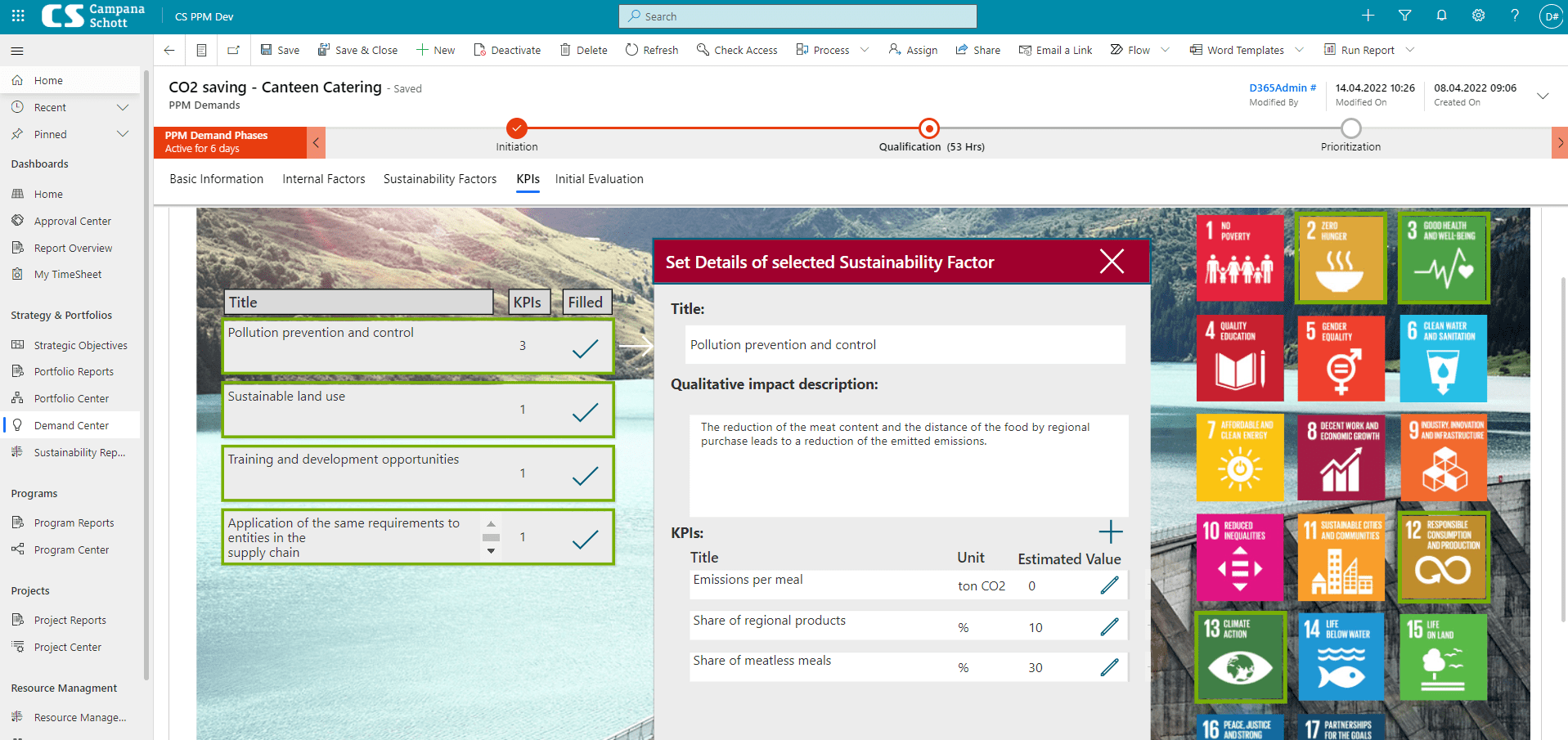Open the D365Admin # user link
Viewport: 1568px width, 740px height.
(1283, 87)
